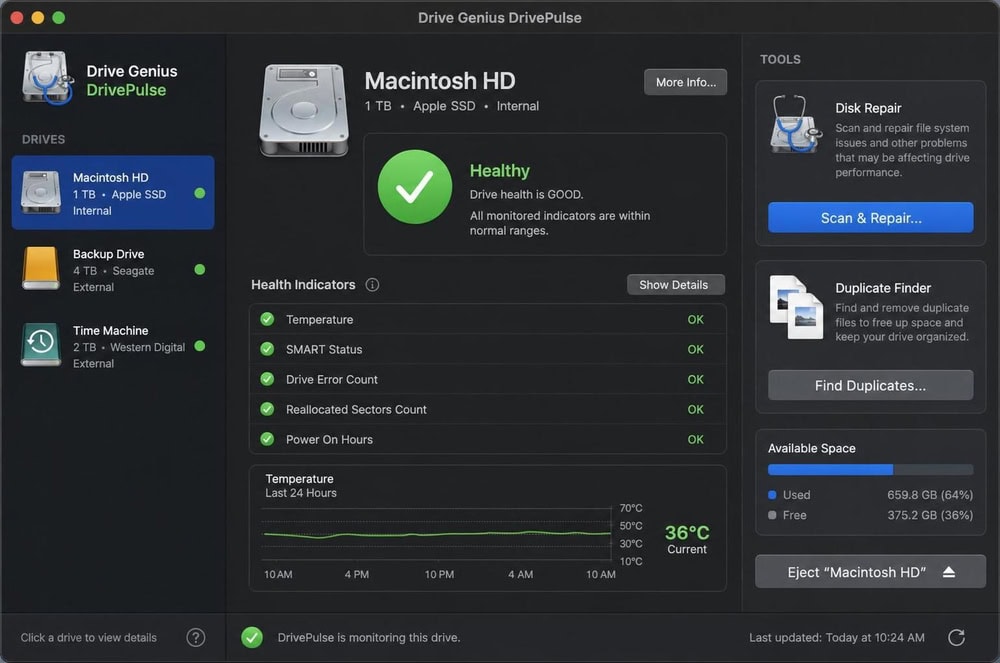Open More Info for Macintosh HD
This screenshot has width=1000, height=663.
[686, 82]
